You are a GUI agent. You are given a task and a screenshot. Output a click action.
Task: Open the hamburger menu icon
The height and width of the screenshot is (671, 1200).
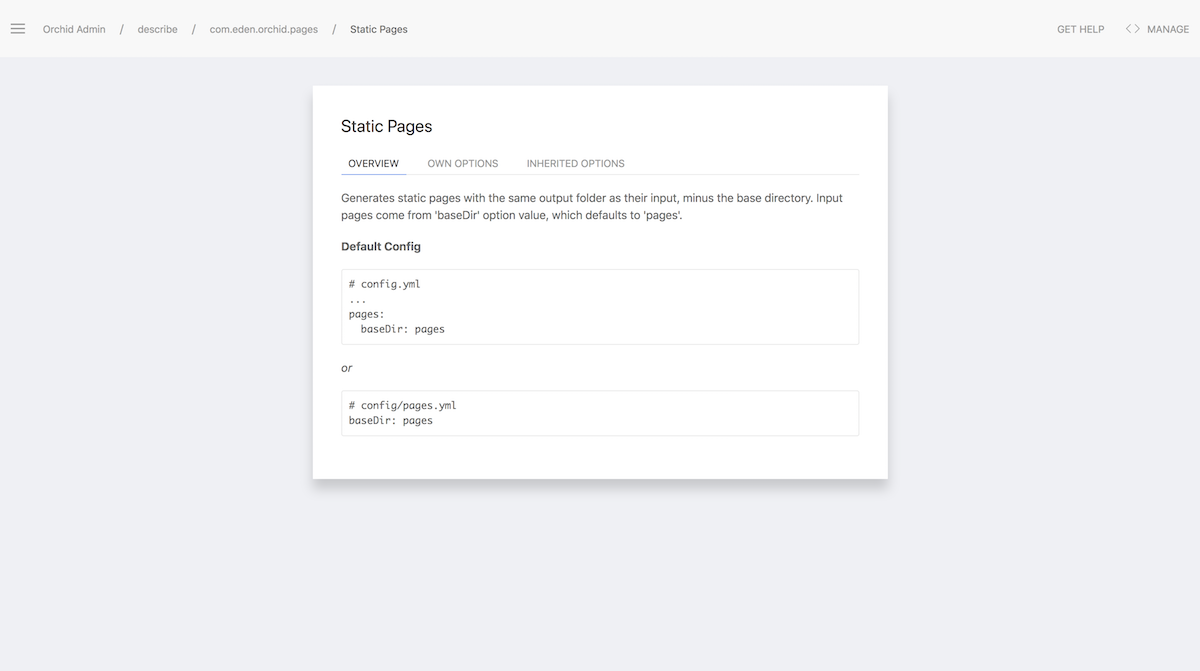[x=18, y=29]
